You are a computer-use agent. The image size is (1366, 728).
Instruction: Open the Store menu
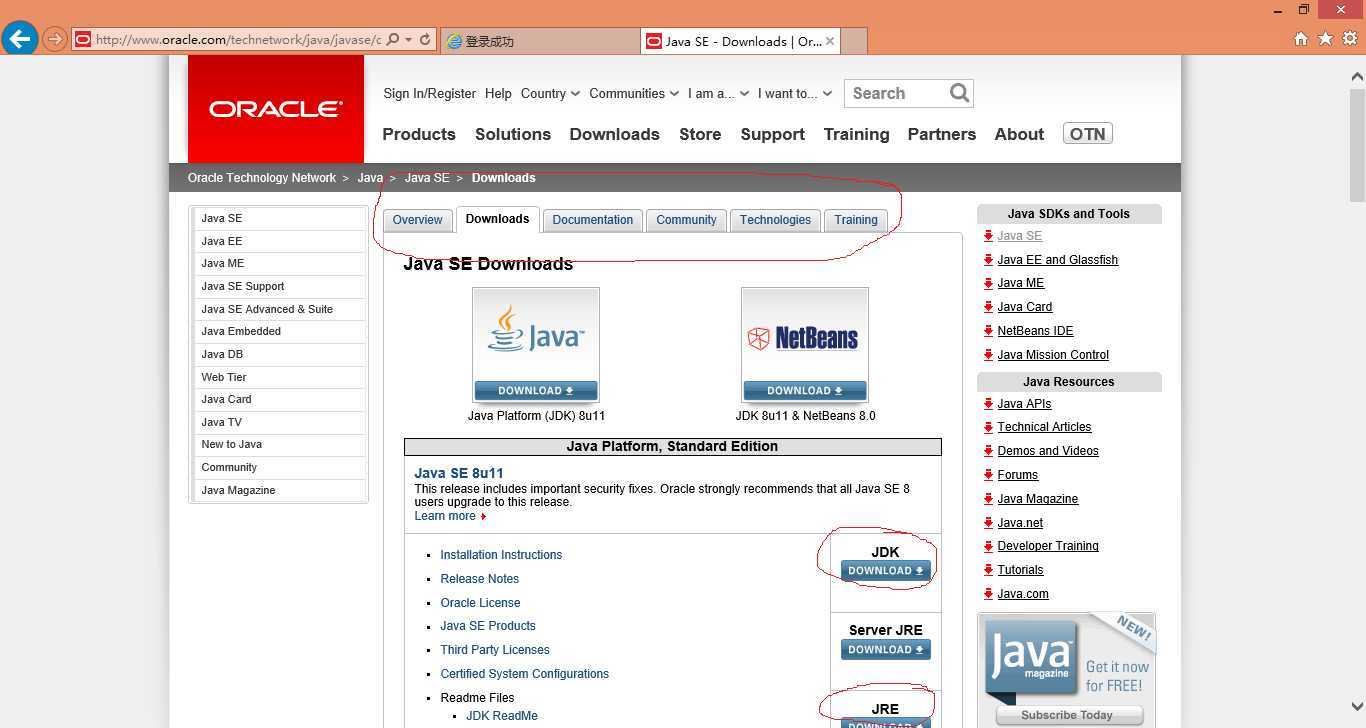coord(700,134)
